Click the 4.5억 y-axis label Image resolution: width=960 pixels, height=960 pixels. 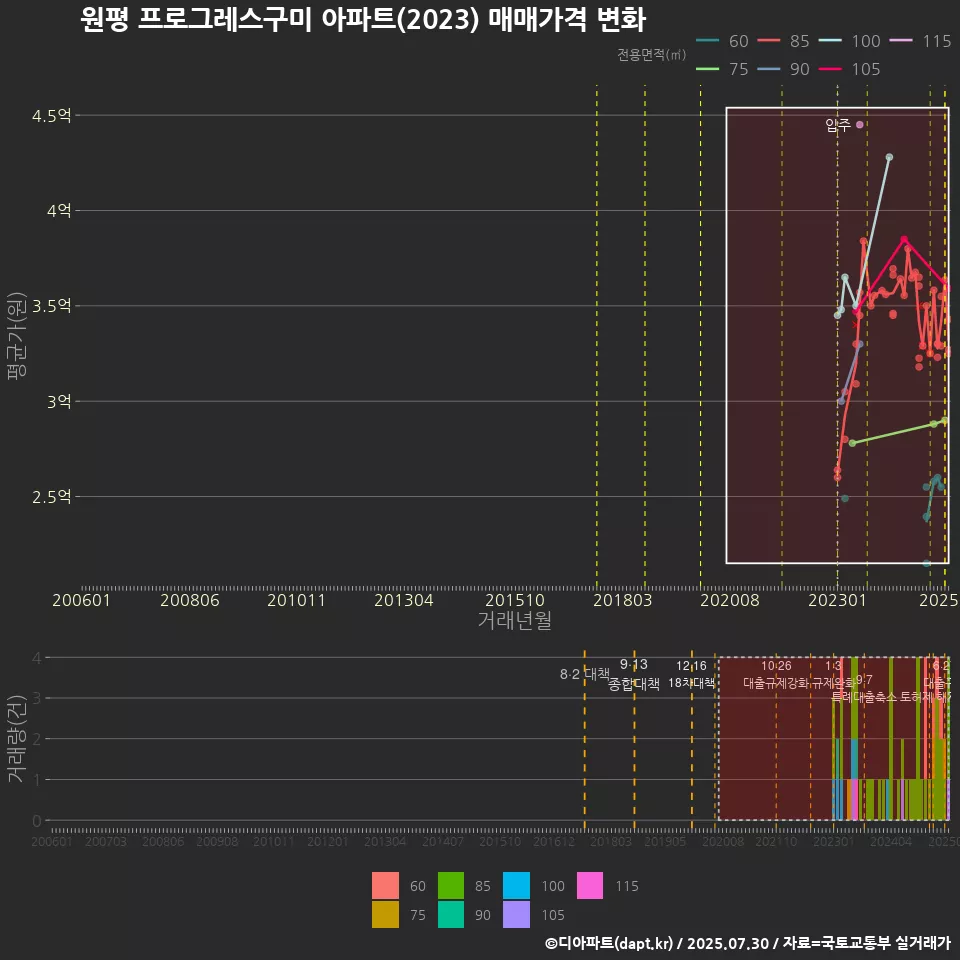pos(51,115)
